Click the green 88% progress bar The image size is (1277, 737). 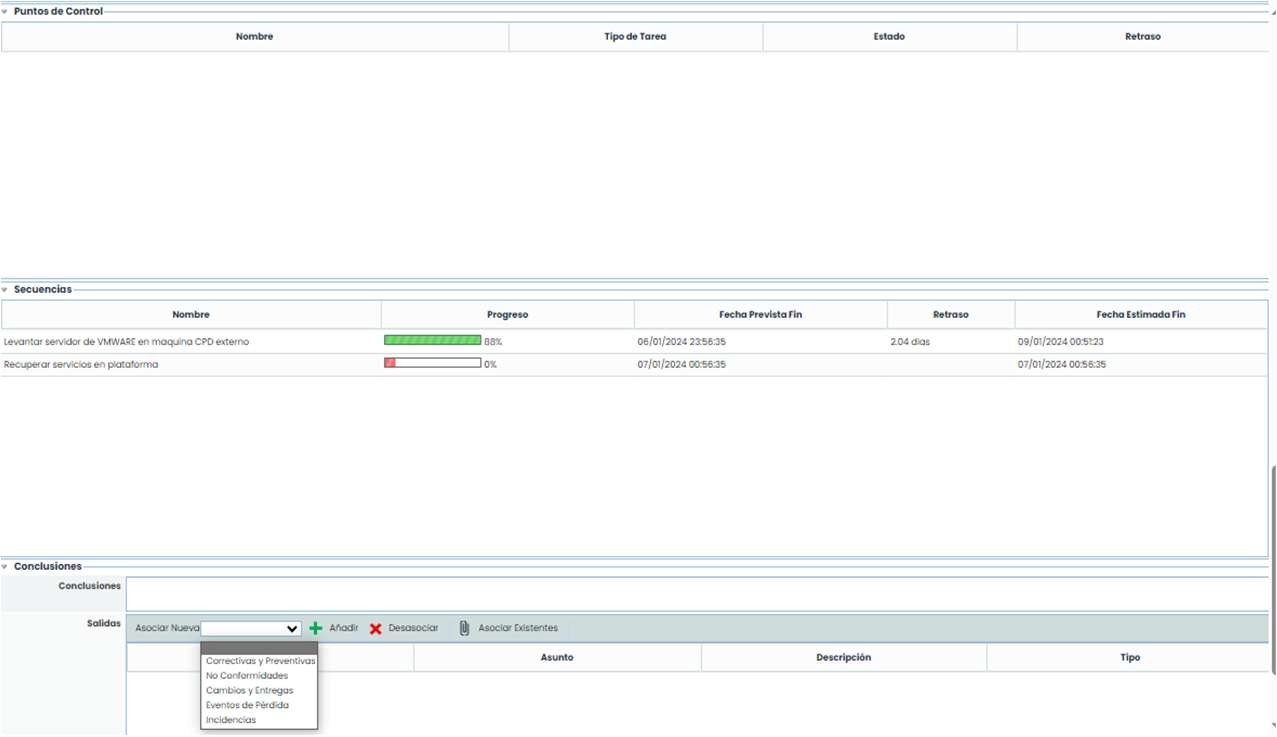[432, 341]
